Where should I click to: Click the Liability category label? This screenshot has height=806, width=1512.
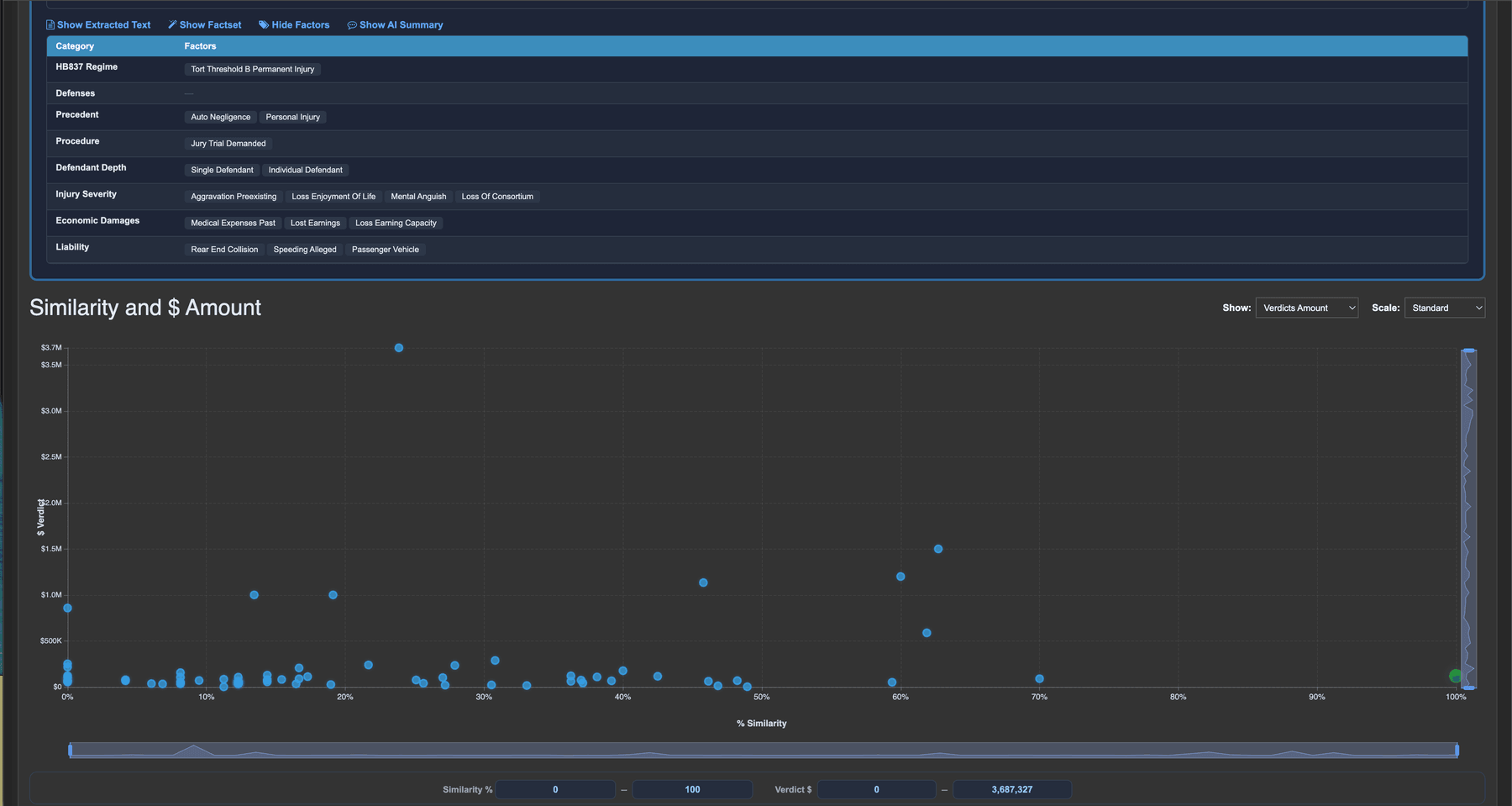(72, 247)
